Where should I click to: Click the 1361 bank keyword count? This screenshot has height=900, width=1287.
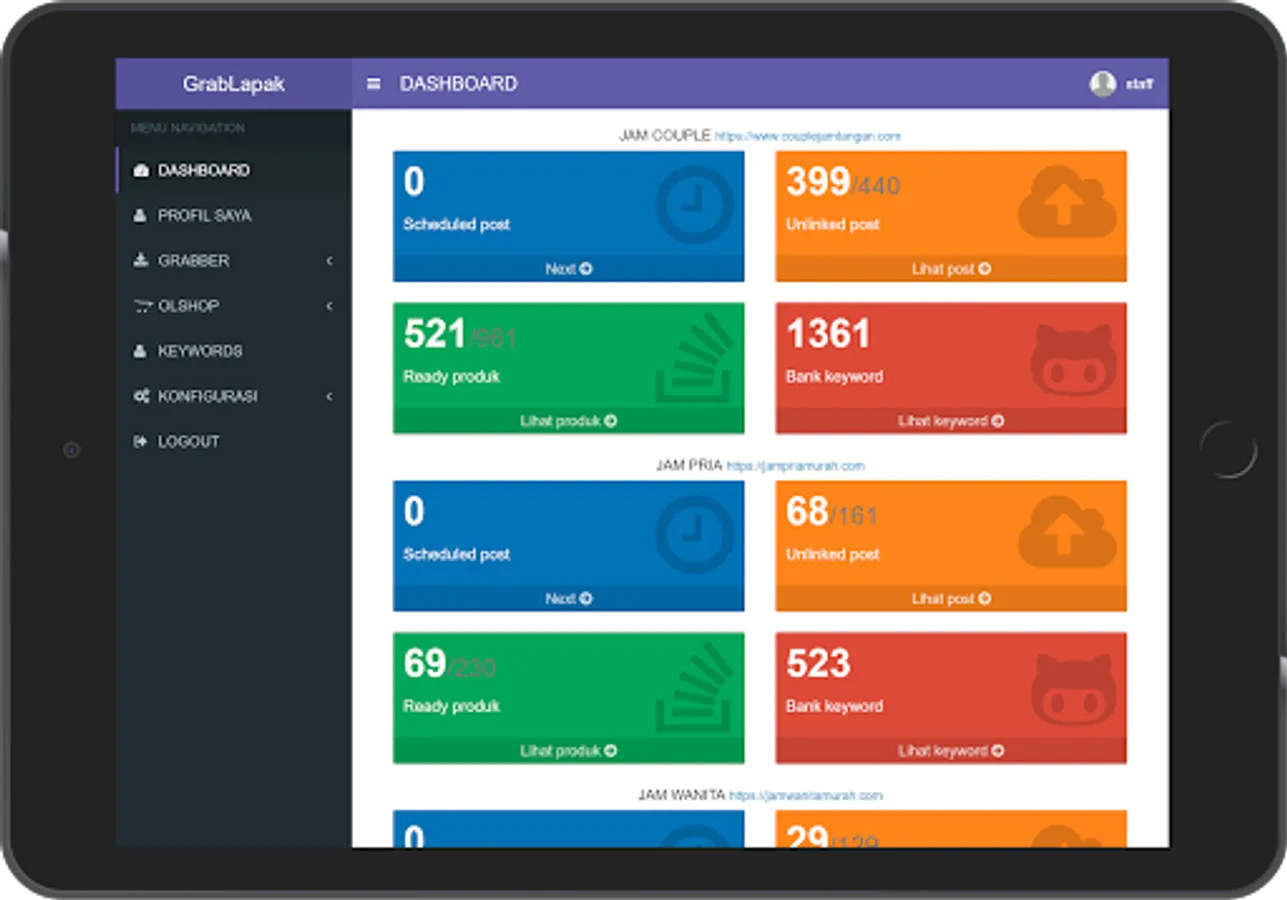[x=828, y=334]
